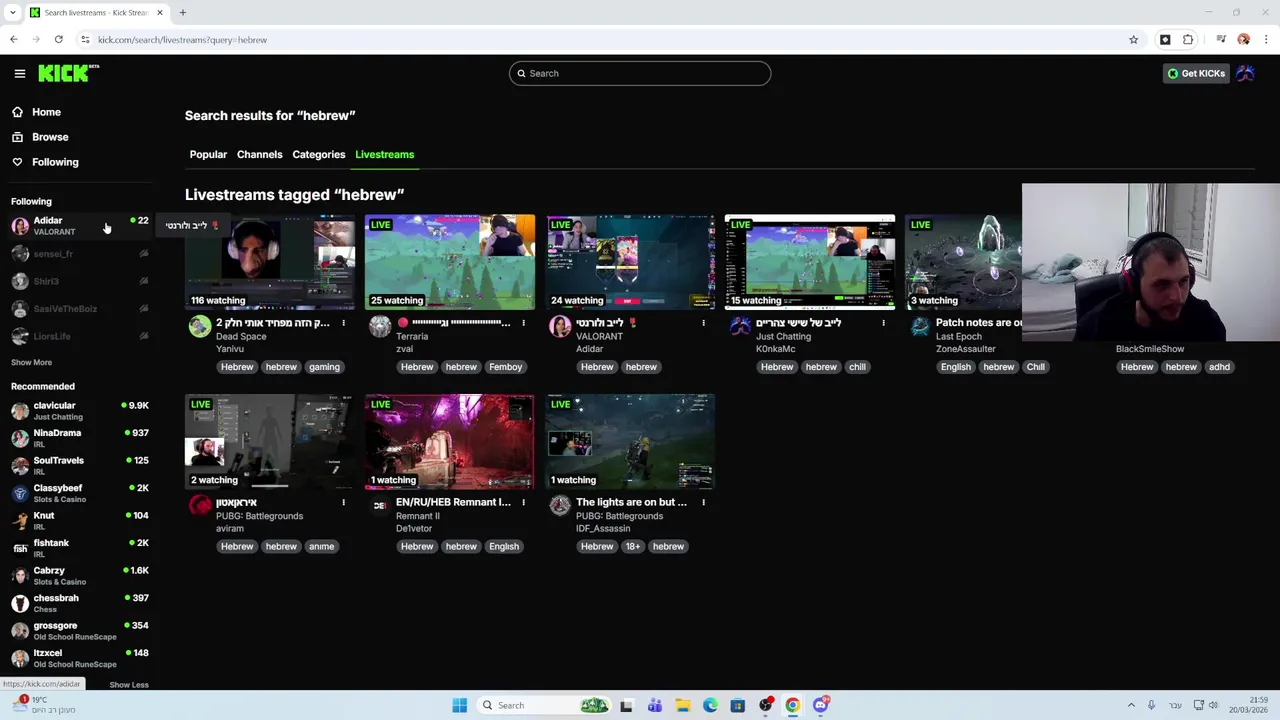Click into the Kick search field
The image size is (1280, 720).
coord(640,73)
